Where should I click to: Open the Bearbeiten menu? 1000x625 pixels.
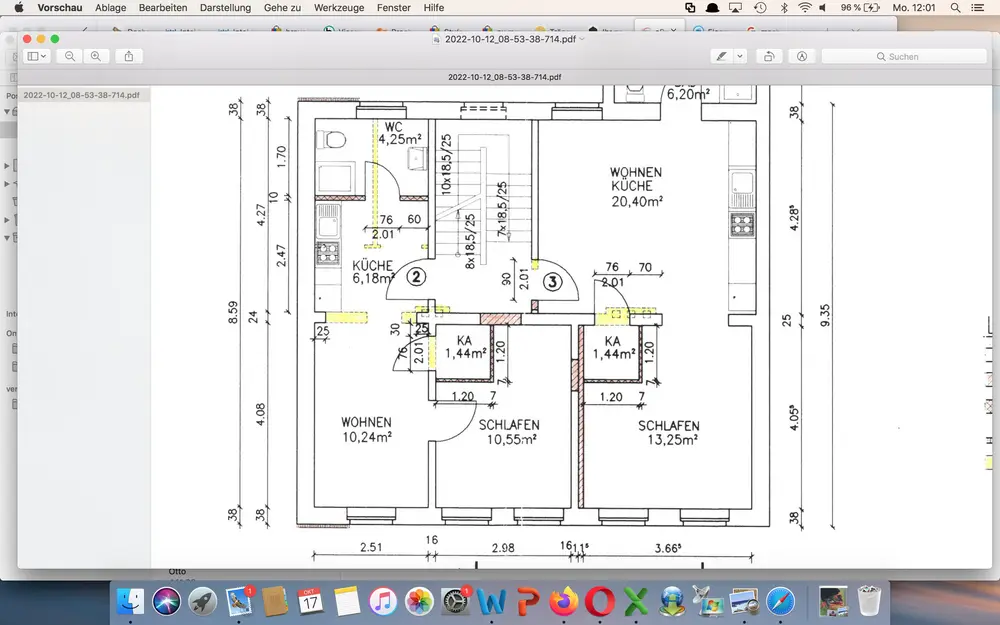click(163, 8)
